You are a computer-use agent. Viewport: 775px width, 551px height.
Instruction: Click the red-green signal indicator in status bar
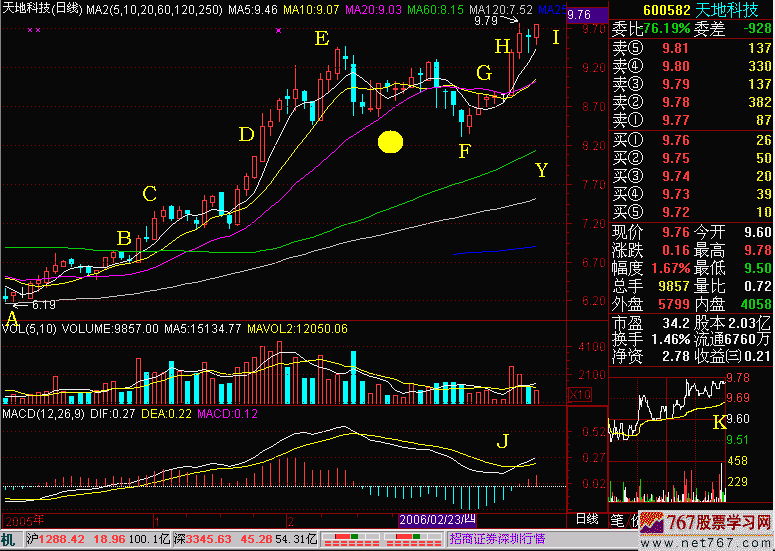click(x=357, y=538)
